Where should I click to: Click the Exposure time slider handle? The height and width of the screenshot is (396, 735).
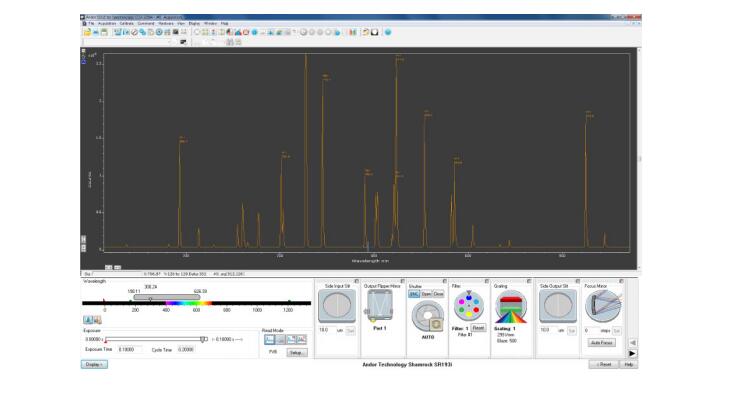click(x=203, y=339)
